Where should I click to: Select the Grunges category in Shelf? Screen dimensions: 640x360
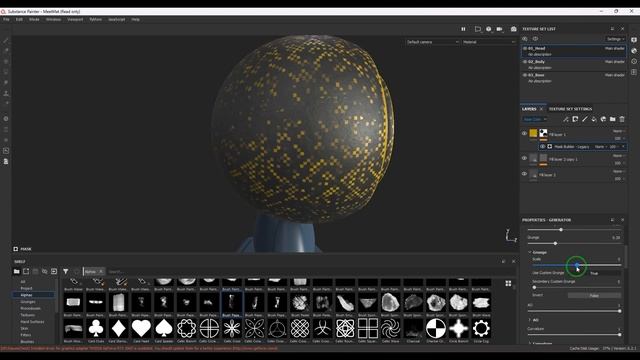[28, 302]
